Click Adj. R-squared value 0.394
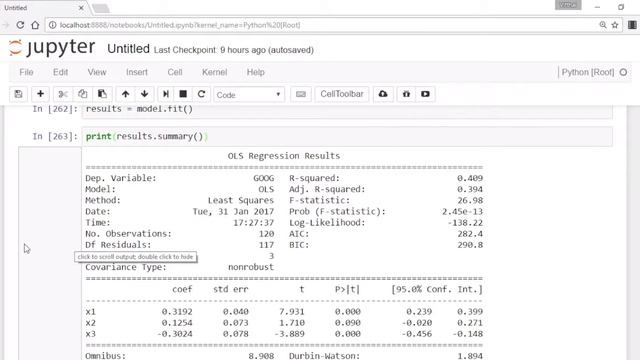The image size is (640, 360). (x=470, y=189)
